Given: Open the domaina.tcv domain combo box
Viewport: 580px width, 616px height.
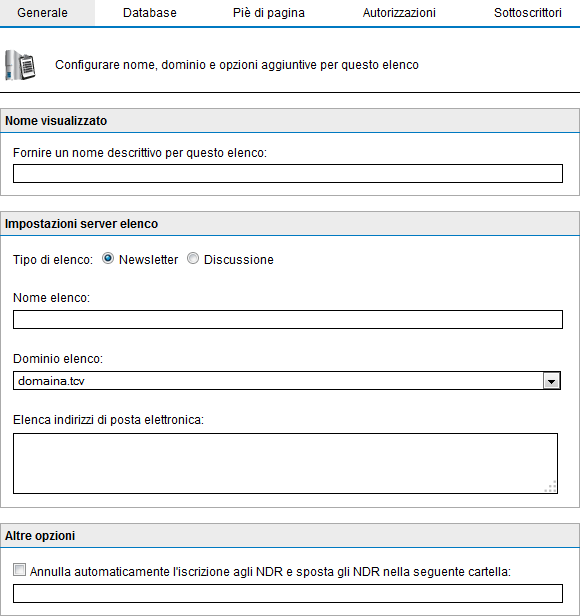Looking at the screenshot, I should point(287,381).
